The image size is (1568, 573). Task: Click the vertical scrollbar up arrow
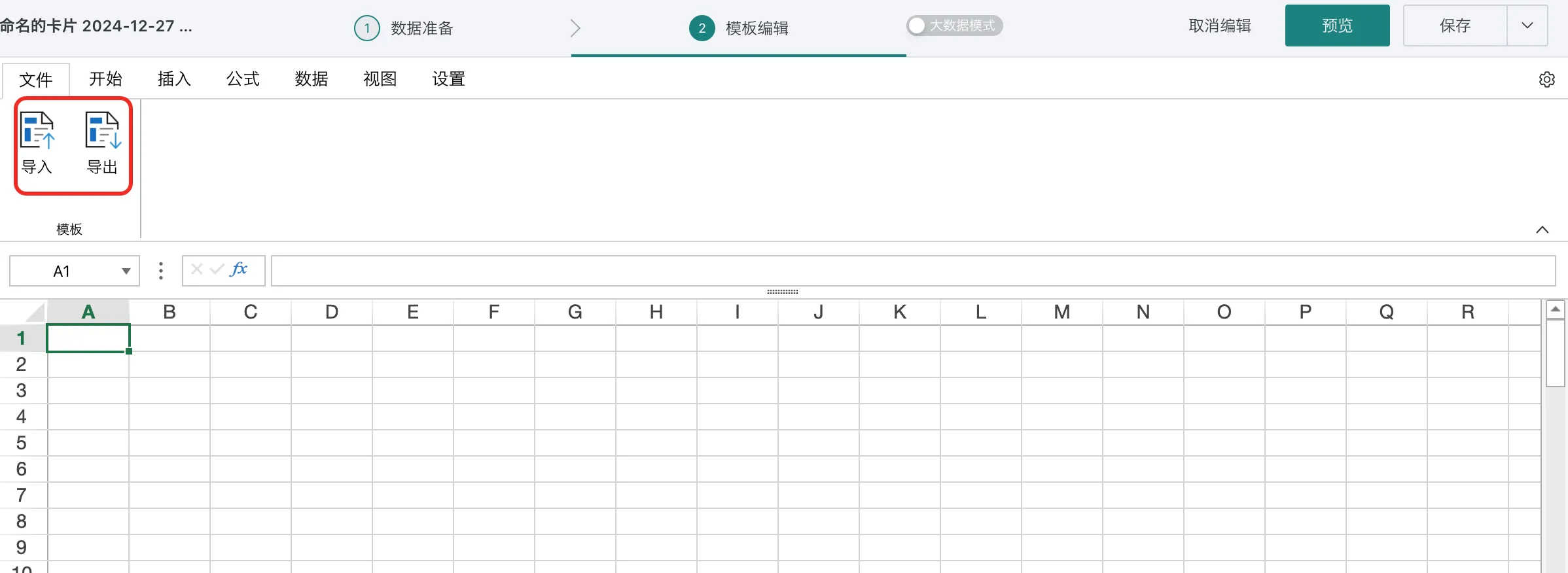click(1555, 309)
